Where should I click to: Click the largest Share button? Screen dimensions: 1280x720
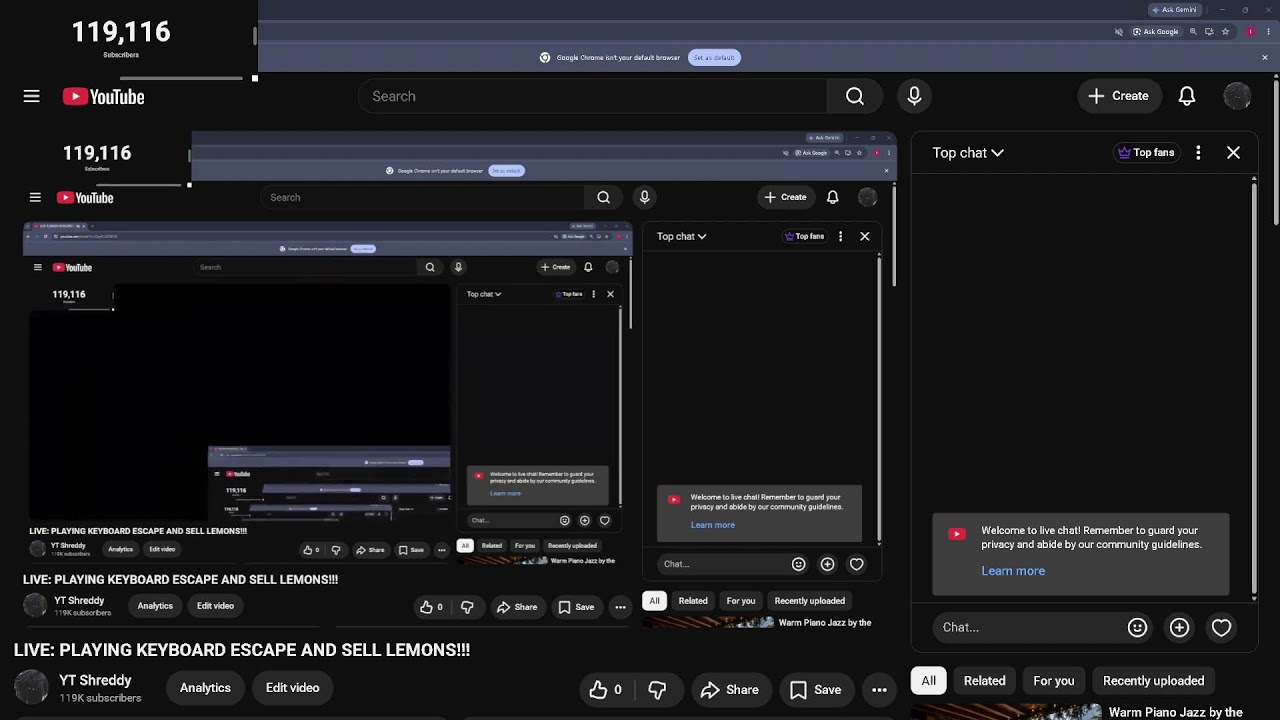729,689
